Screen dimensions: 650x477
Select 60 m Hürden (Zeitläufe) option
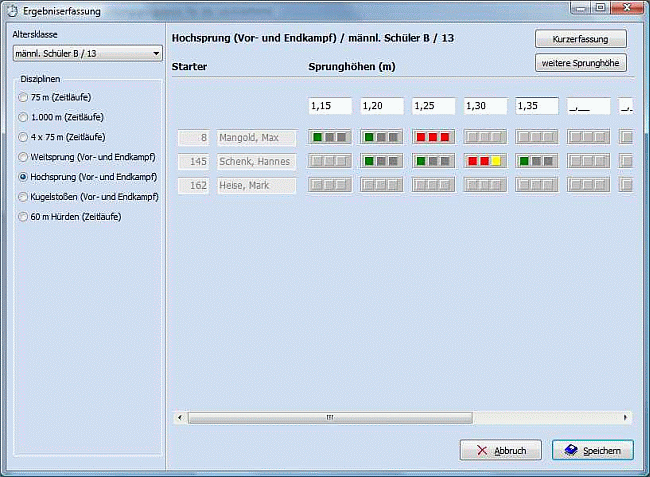23,217
